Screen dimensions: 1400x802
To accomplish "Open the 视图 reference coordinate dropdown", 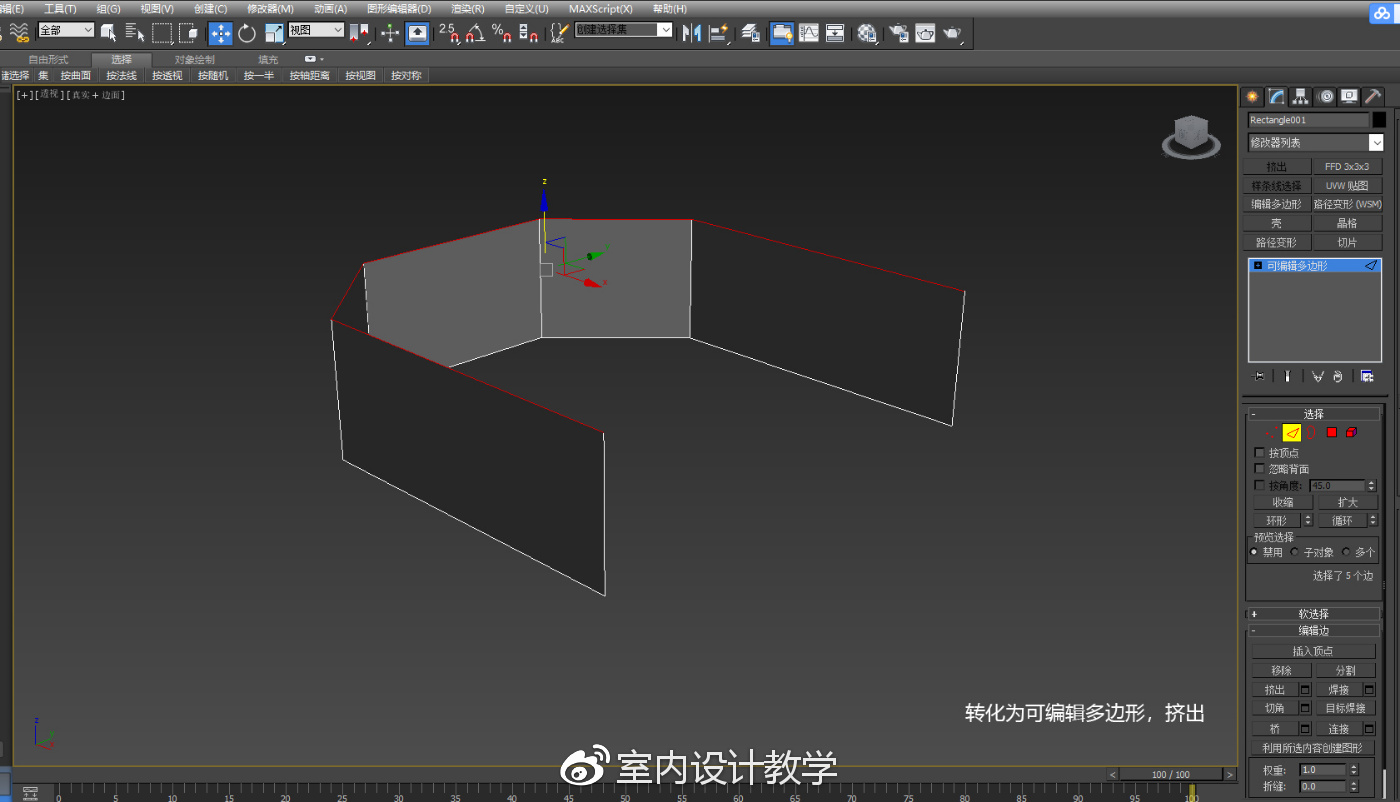I will (x=314, y=30).
